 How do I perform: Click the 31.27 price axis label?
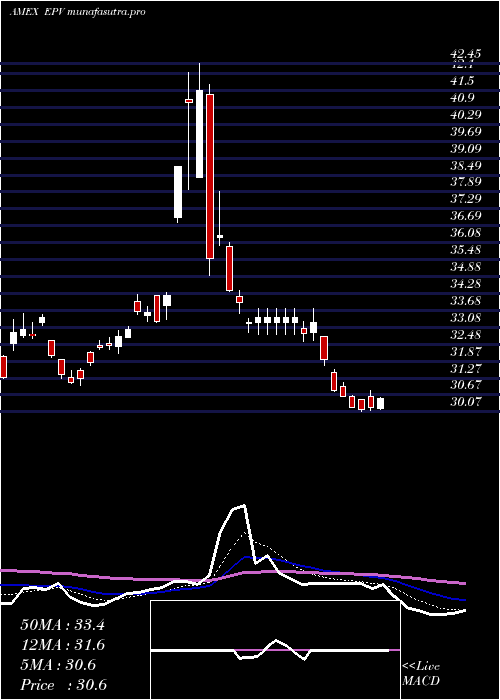pos(466,369)
